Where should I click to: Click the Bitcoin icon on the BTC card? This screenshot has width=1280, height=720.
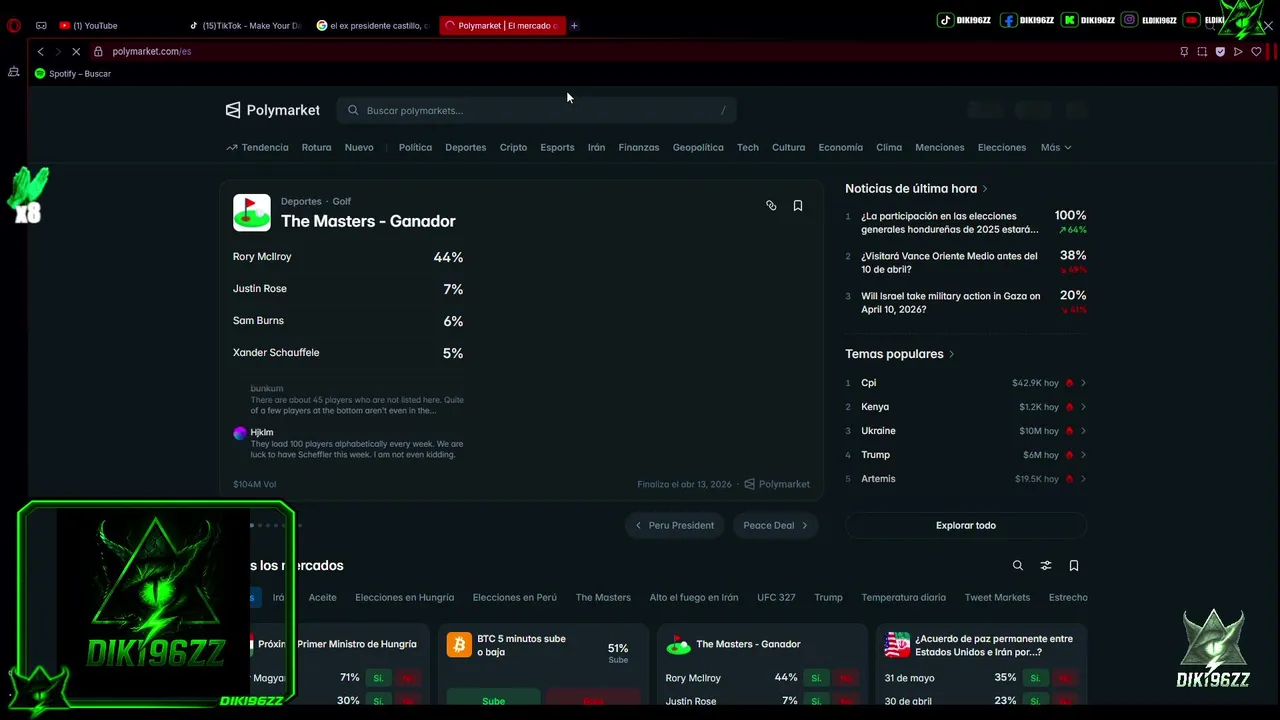pyautogui.click(x=459, y=644)
